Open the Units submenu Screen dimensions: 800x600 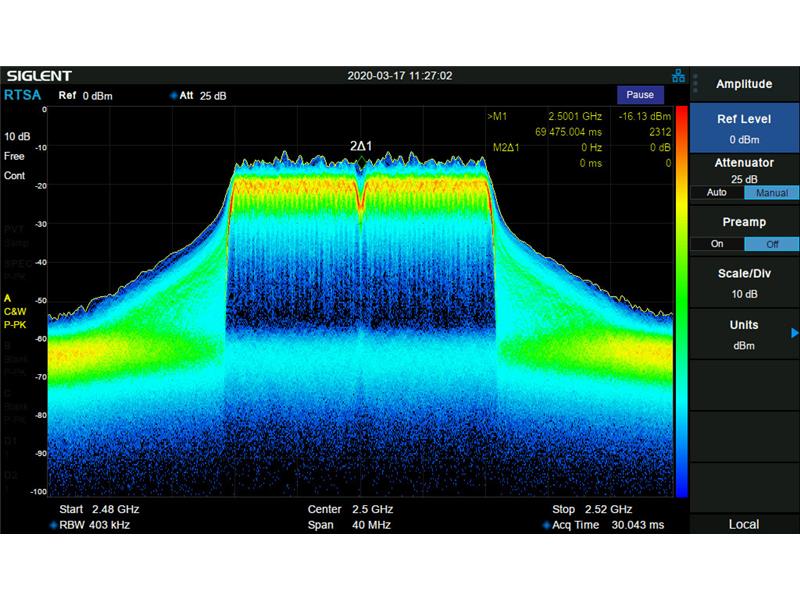(744, 335)
